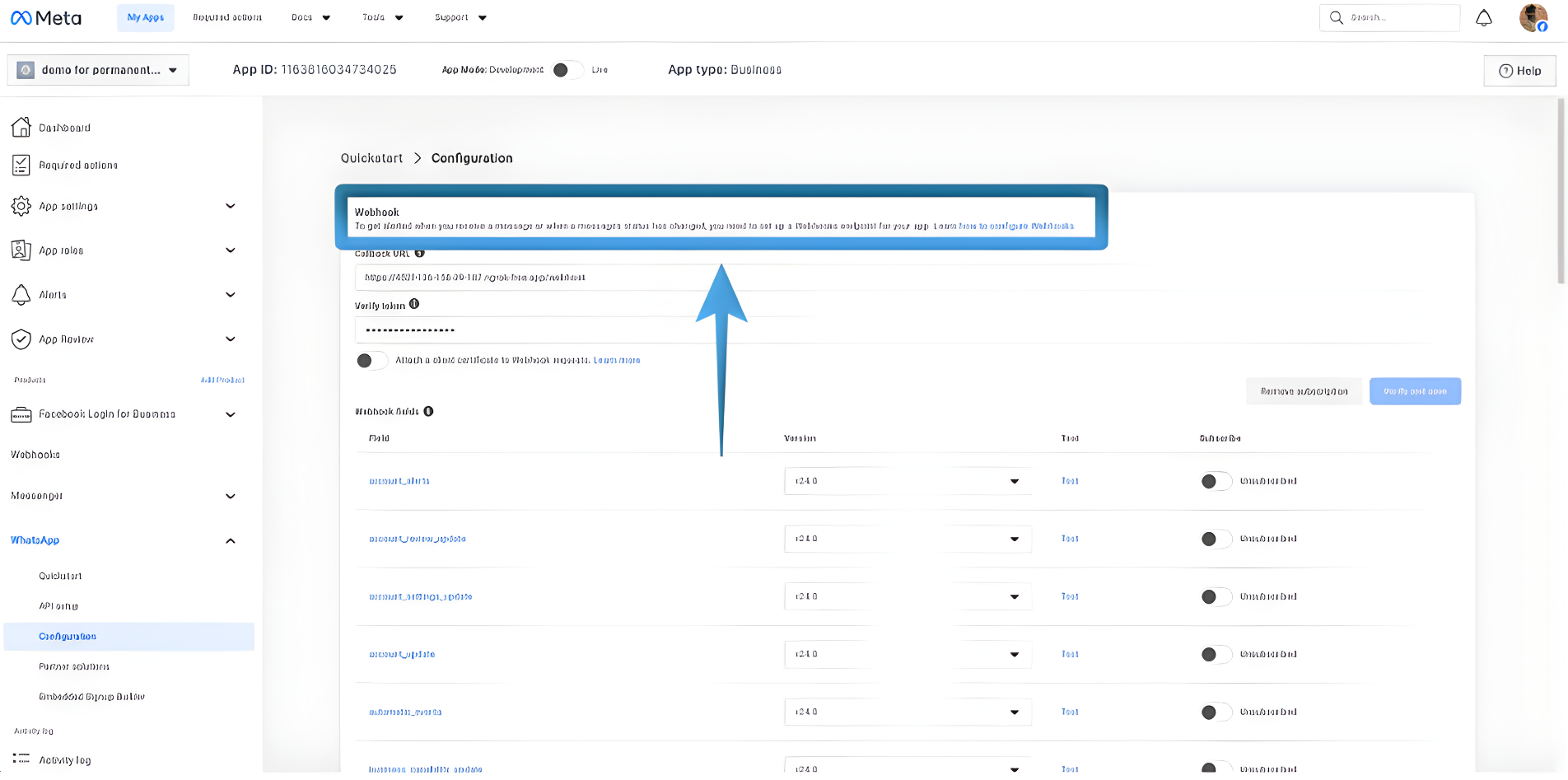Switch to the Quickstart page under WhatsApp
Viewport: 1568px width, 780px height.
point(59,575)
